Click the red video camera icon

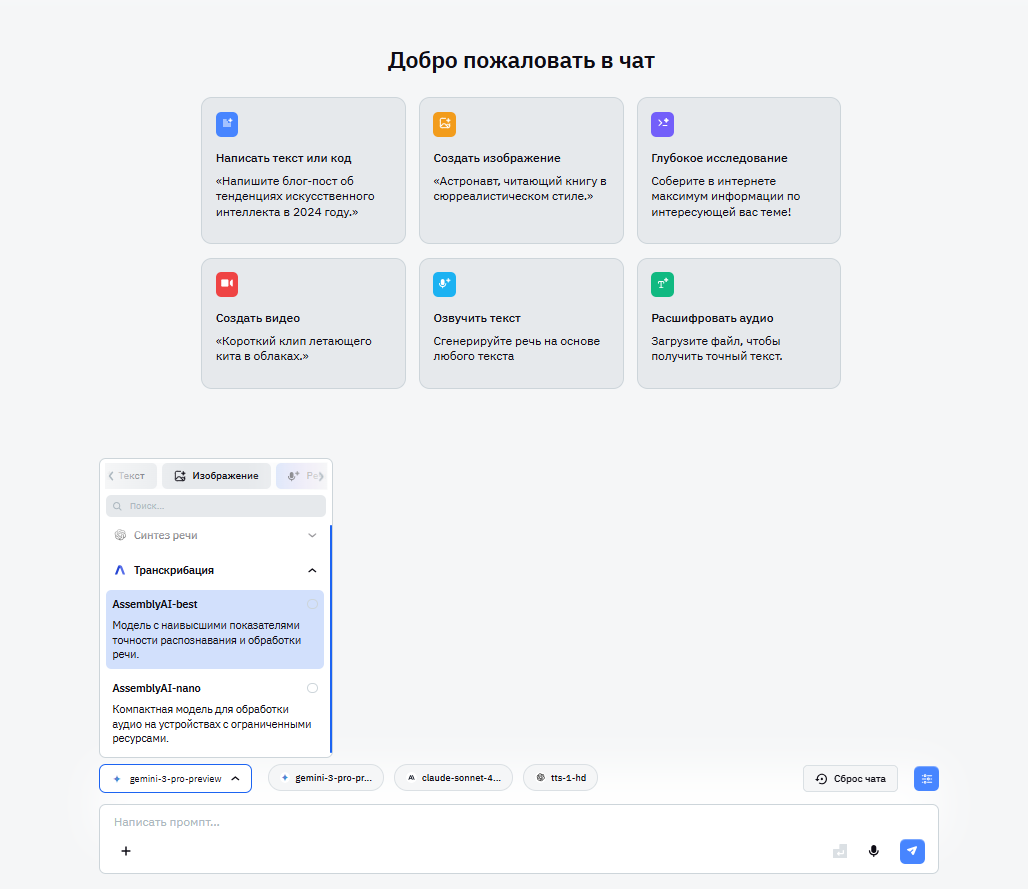(227, 284)
